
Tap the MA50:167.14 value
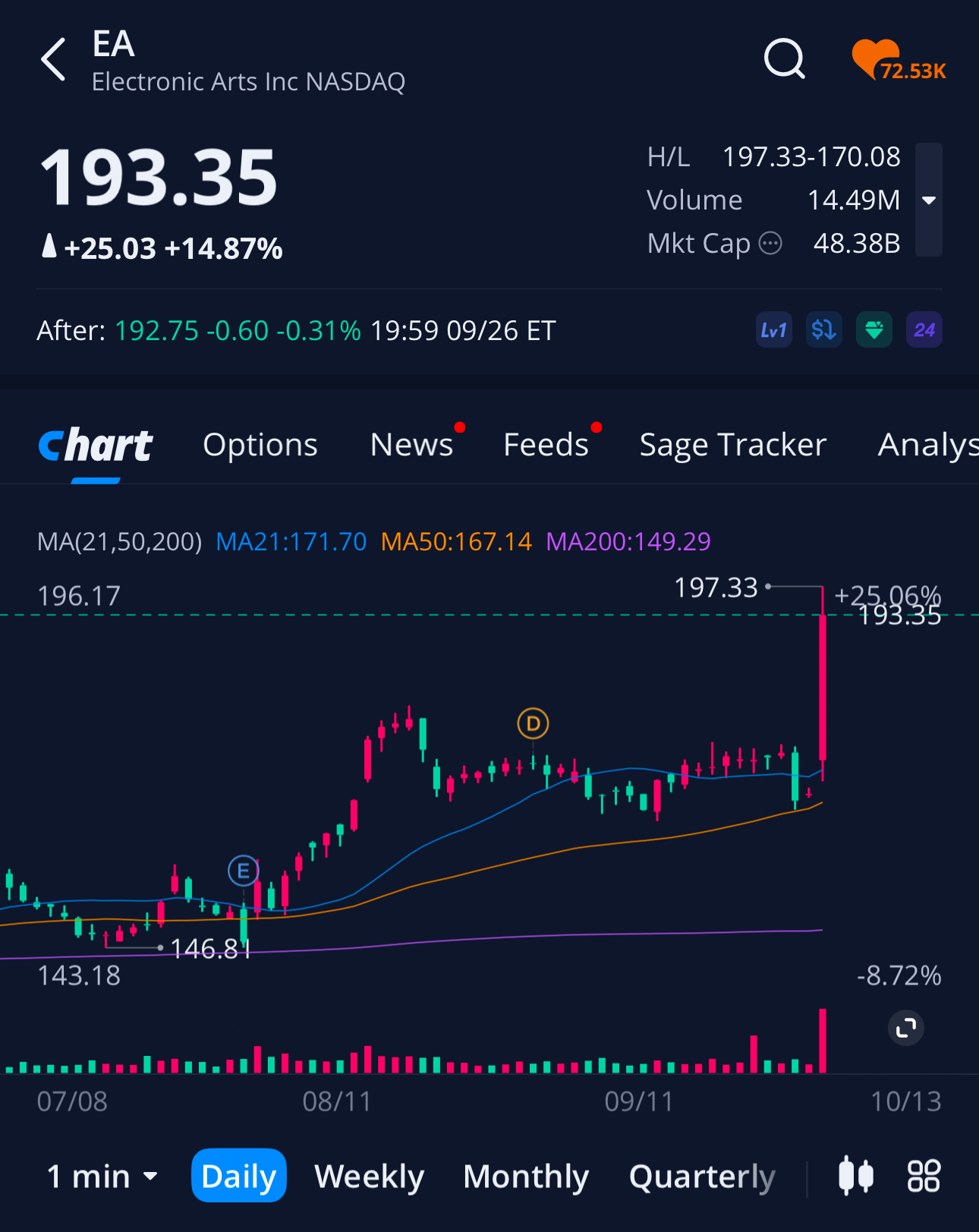[x=456, y=542]
